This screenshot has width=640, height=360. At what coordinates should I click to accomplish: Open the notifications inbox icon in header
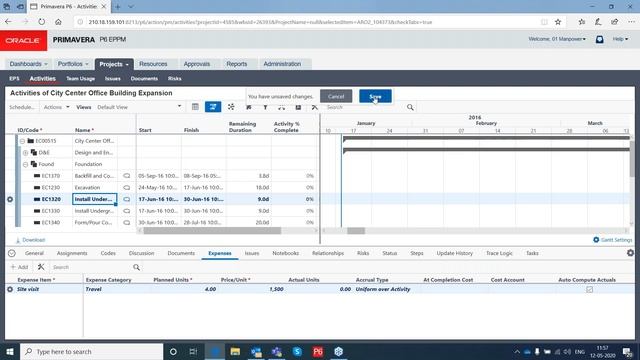599,39
